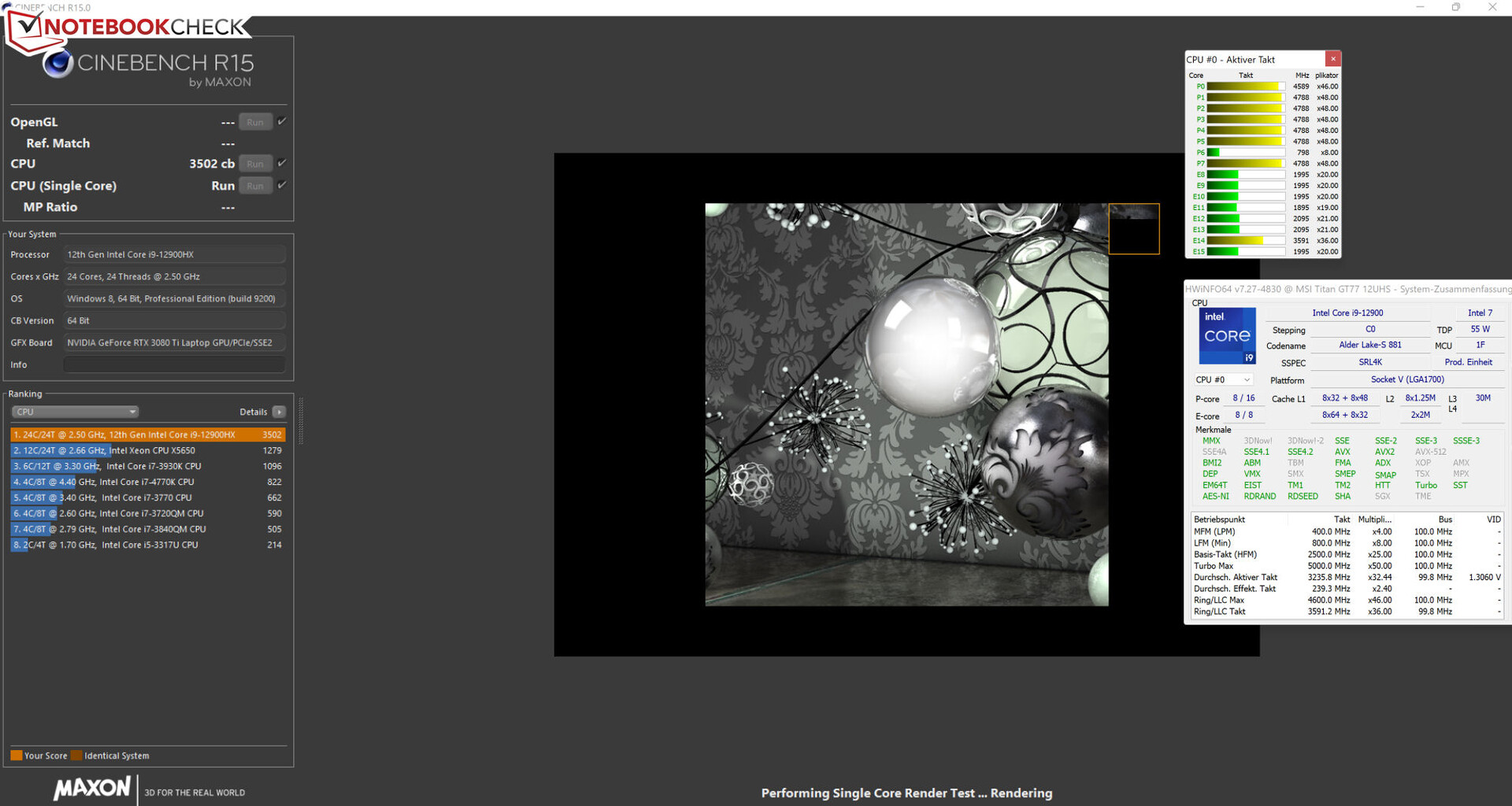
Task: Click the Intel Core i9 logo in HWiNFO
Action: (1227, 336)
